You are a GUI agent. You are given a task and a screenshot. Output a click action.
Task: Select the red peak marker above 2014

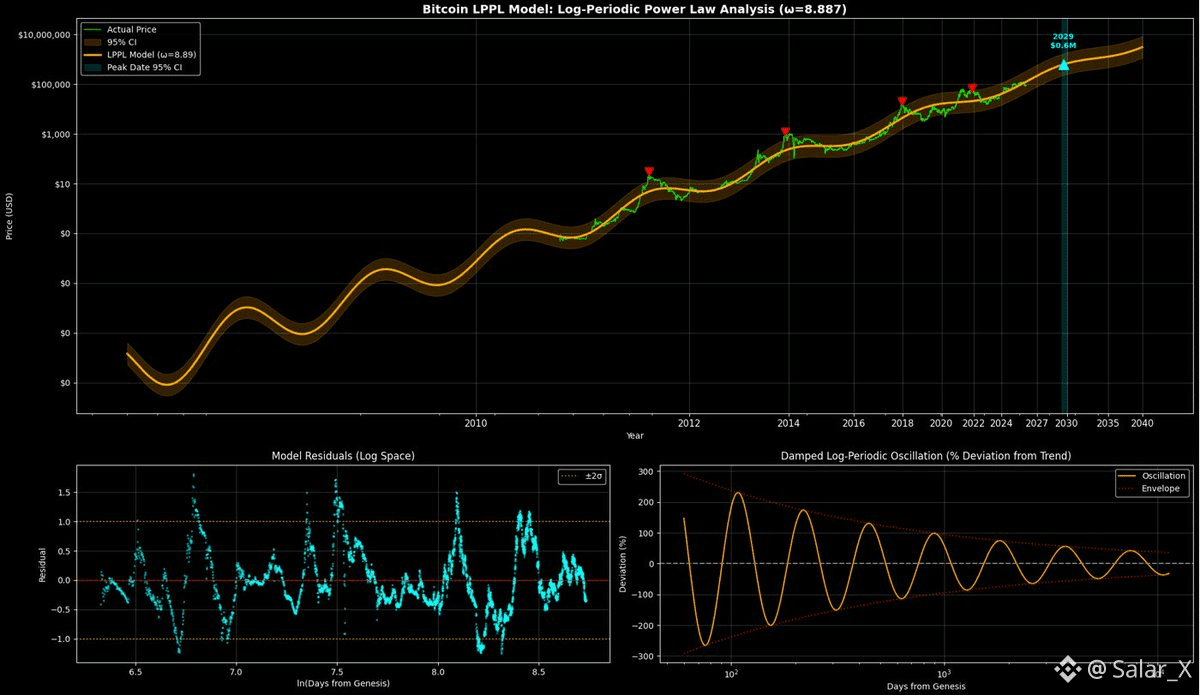click(785, 132)
